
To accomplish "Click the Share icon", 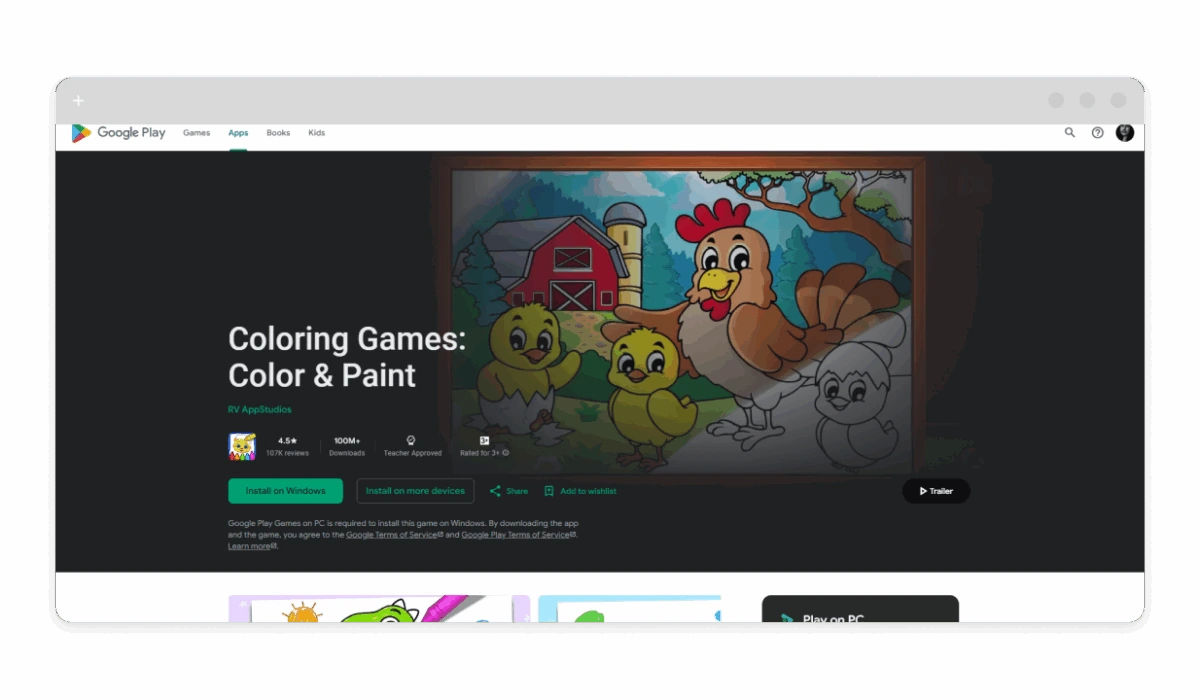I will tap(495, 491).
